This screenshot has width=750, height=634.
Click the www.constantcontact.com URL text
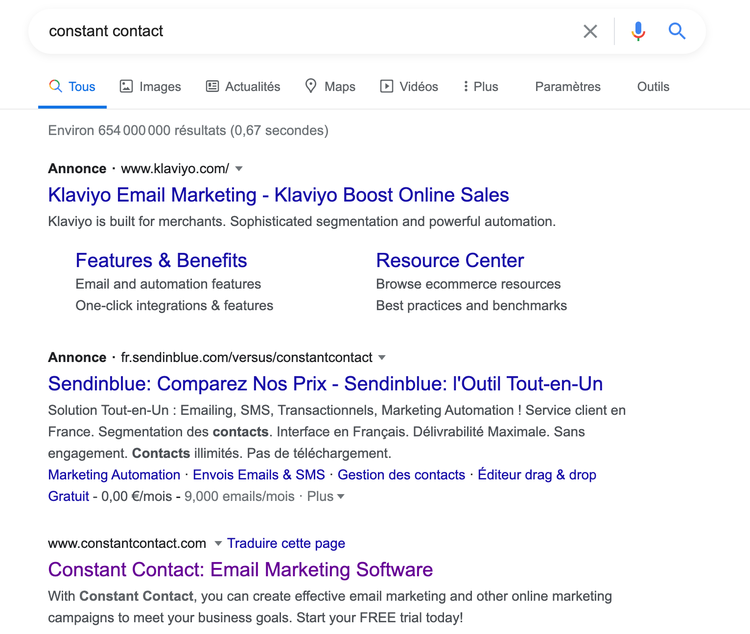127,544
